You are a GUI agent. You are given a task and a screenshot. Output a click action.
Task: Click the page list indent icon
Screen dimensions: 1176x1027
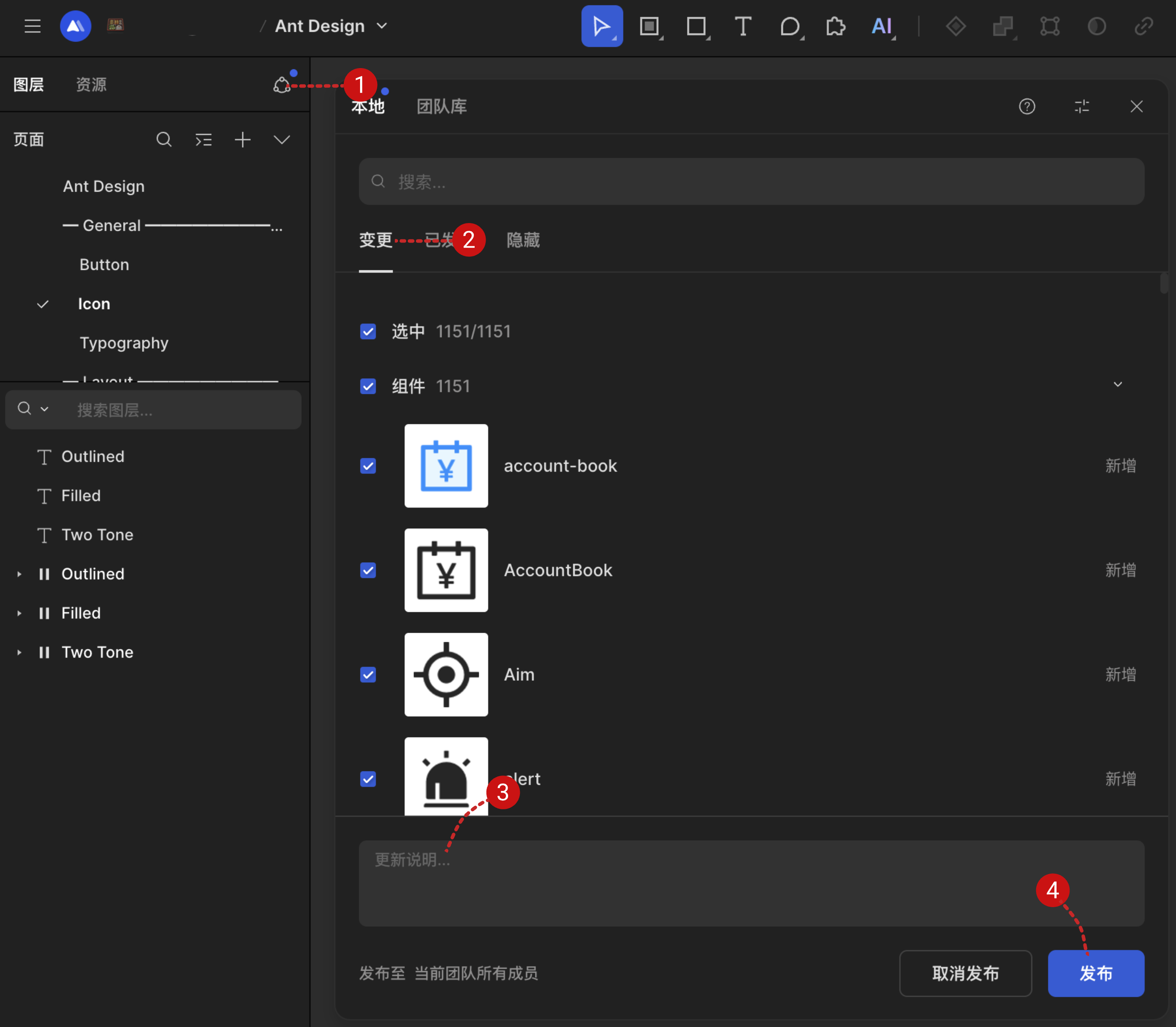203,140
